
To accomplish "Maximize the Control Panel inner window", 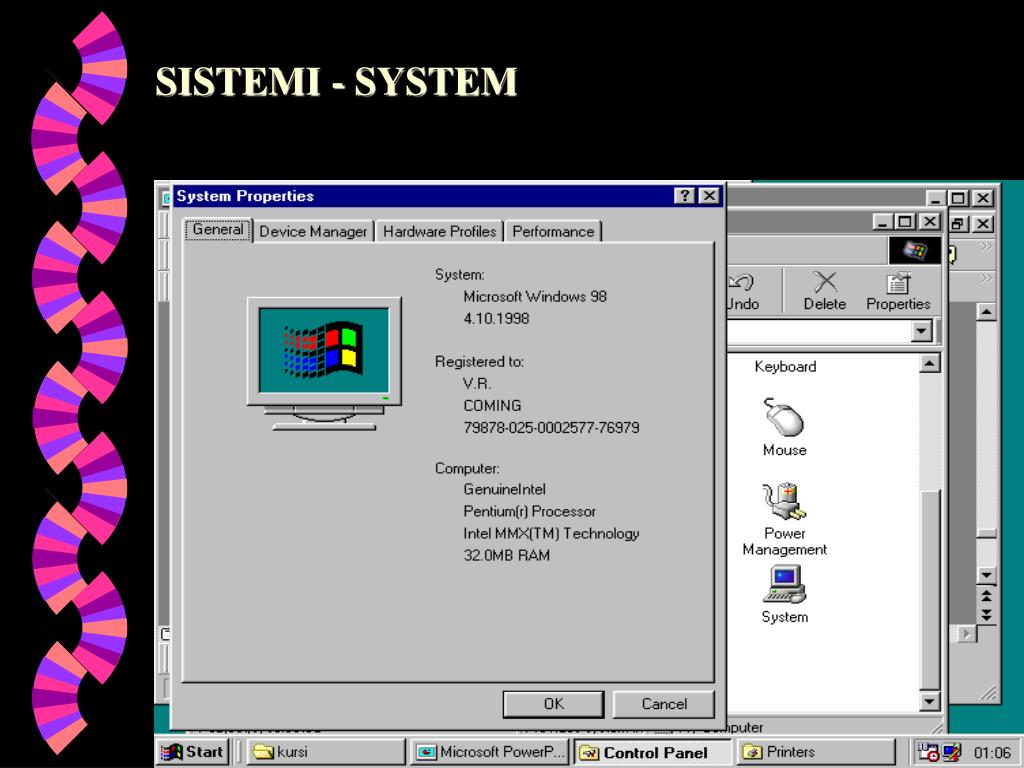I will point(904,222).
